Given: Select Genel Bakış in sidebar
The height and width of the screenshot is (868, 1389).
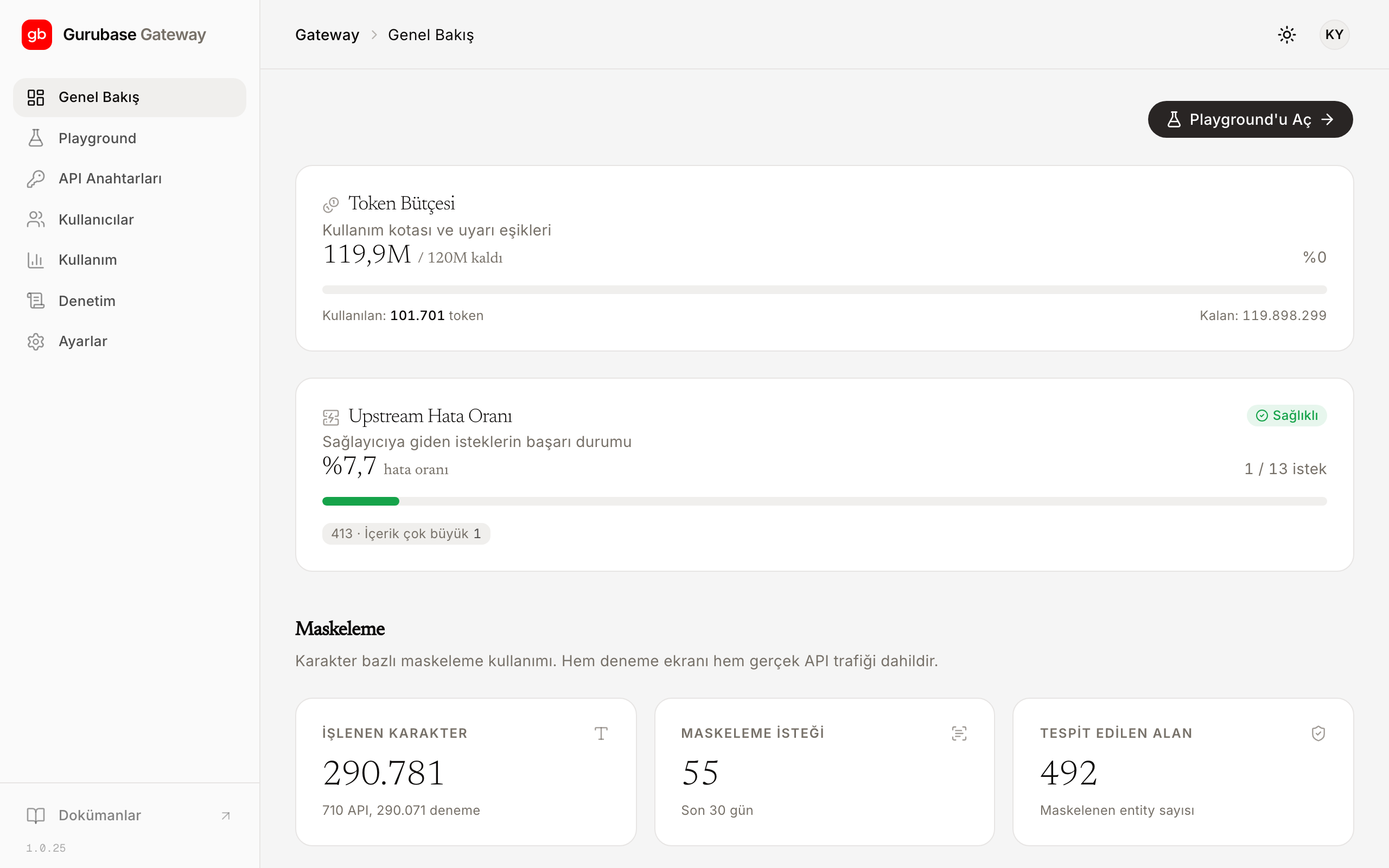Looking at the screenshot, I should tap(130, 98).
